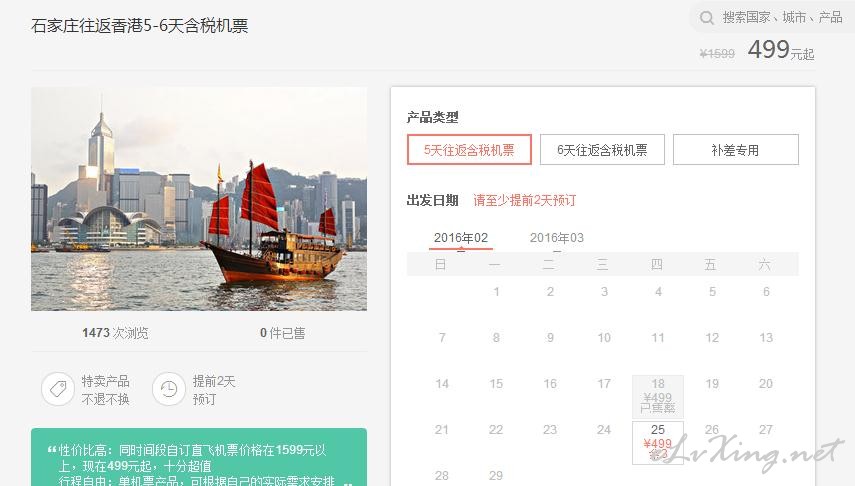Select the 5天往返含税机票 product type
Image resolution: width=855 pixels, height=486 pixels.
tap(469, 150)
